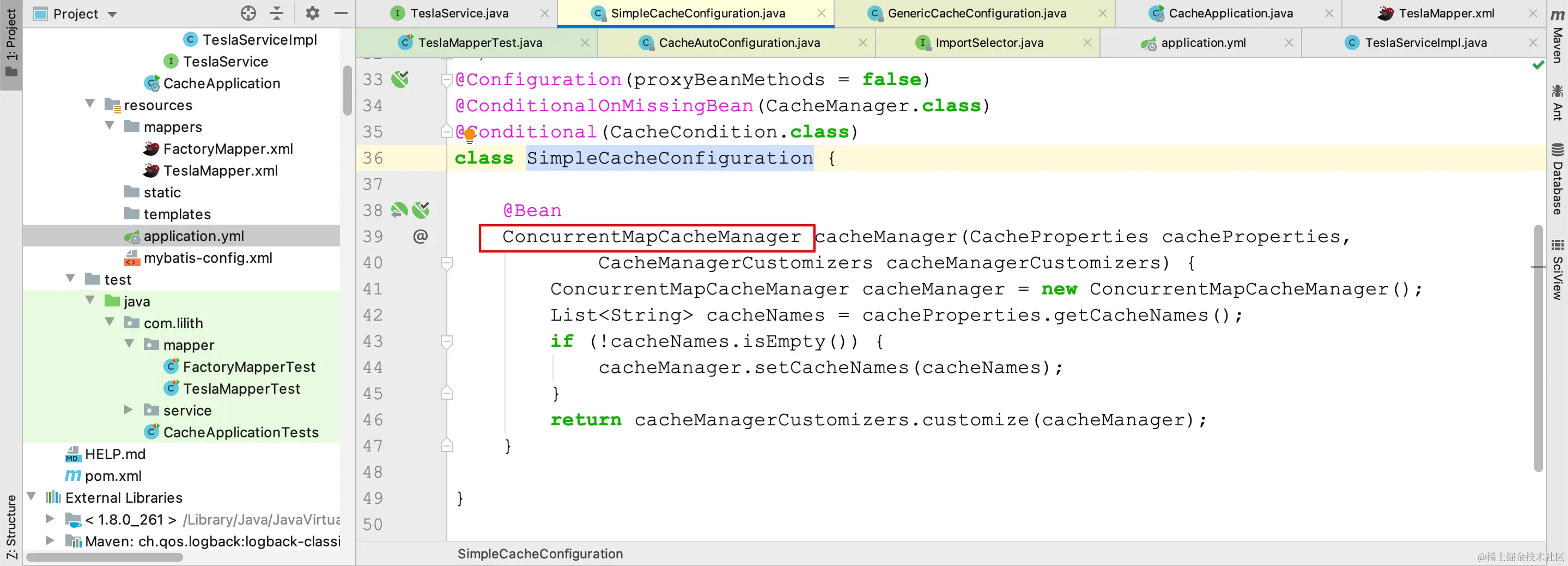The width and height of the screenshot is (1568, 566).
Task: Click the SimpleCacheConfiguration breadcrumb at the bottom
Action: tap(540, 554)
